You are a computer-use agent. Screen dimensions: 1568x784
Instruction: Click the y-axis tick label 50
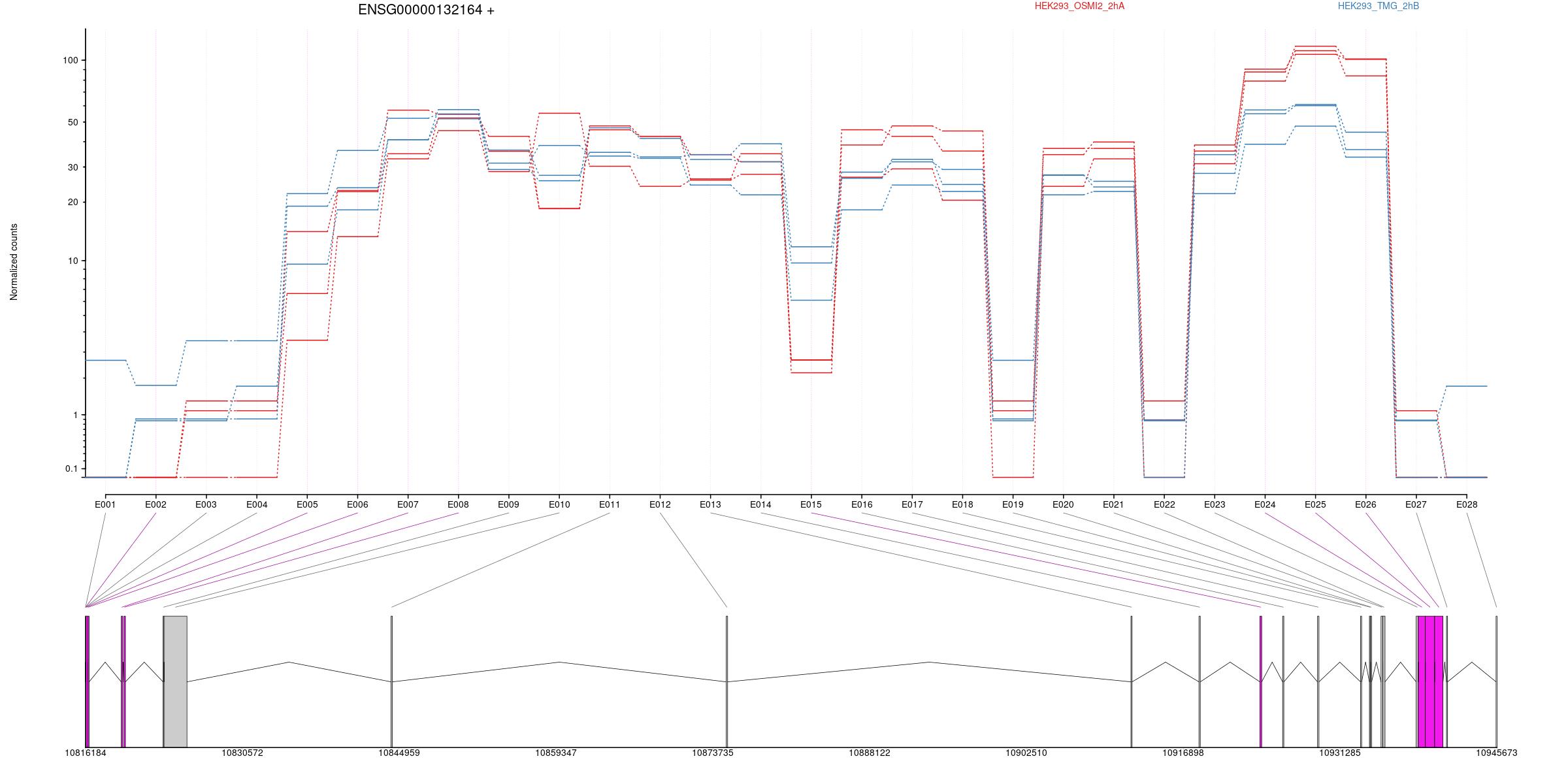click(x=73, y=122)
